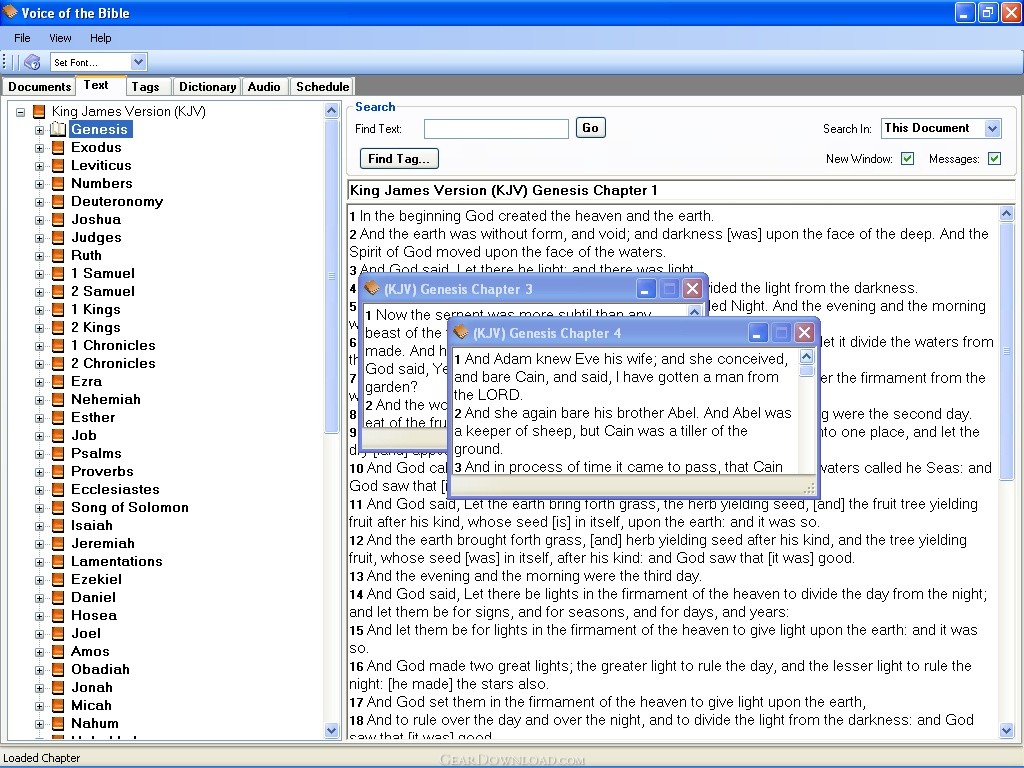The image size is (1024, 768).
Task: Expand the Psalms tree node
Action: [x=40, y=454]
